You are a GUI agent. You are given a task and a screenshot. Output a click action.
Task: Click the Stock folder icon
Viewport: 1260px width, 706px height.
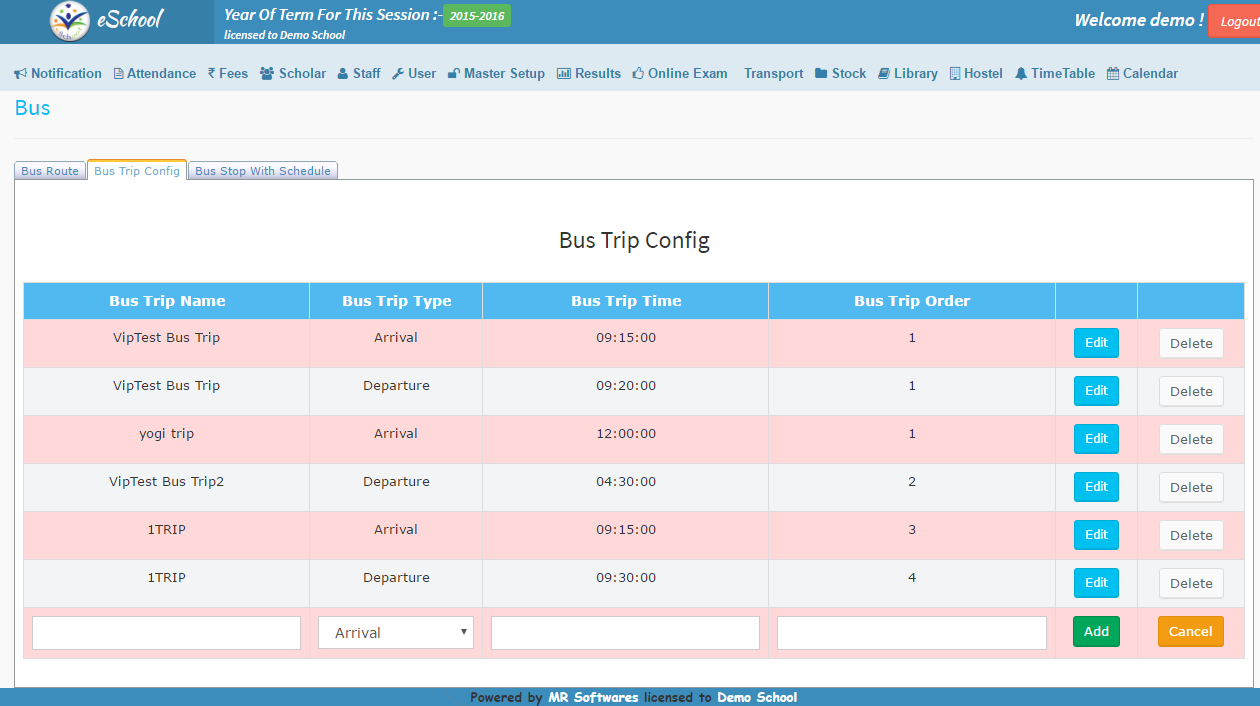(x=821, y=74)
